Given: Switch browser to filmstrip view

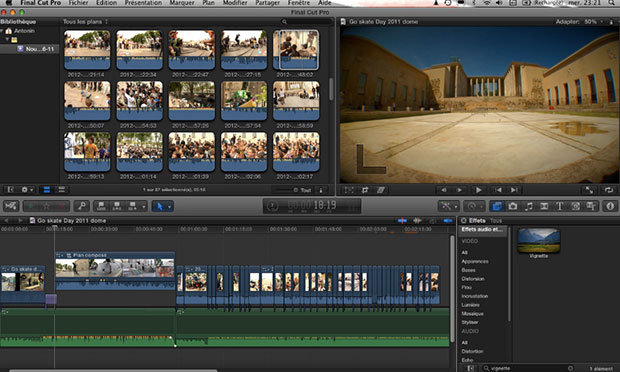Looking at the screenshot, I should [47, 190].
